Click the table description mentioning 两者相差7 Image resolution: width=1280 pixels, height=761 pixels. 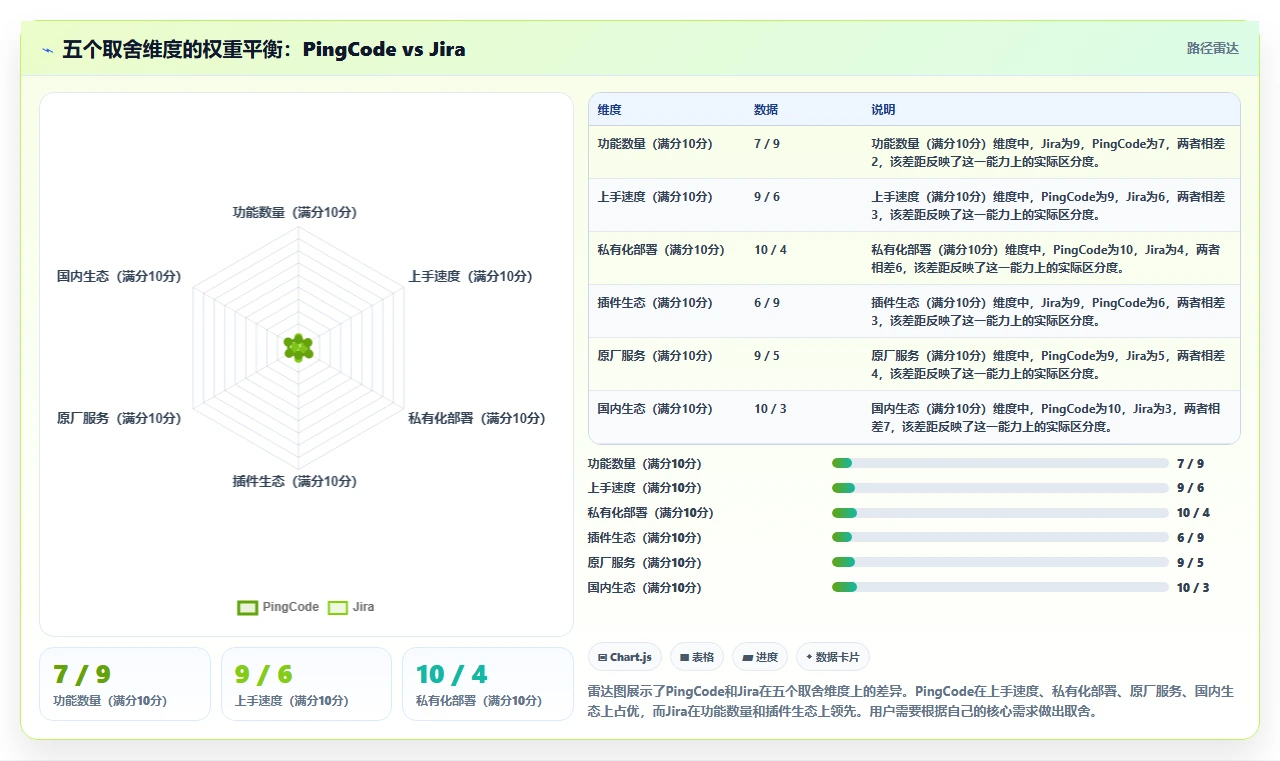coord(1046,418)
